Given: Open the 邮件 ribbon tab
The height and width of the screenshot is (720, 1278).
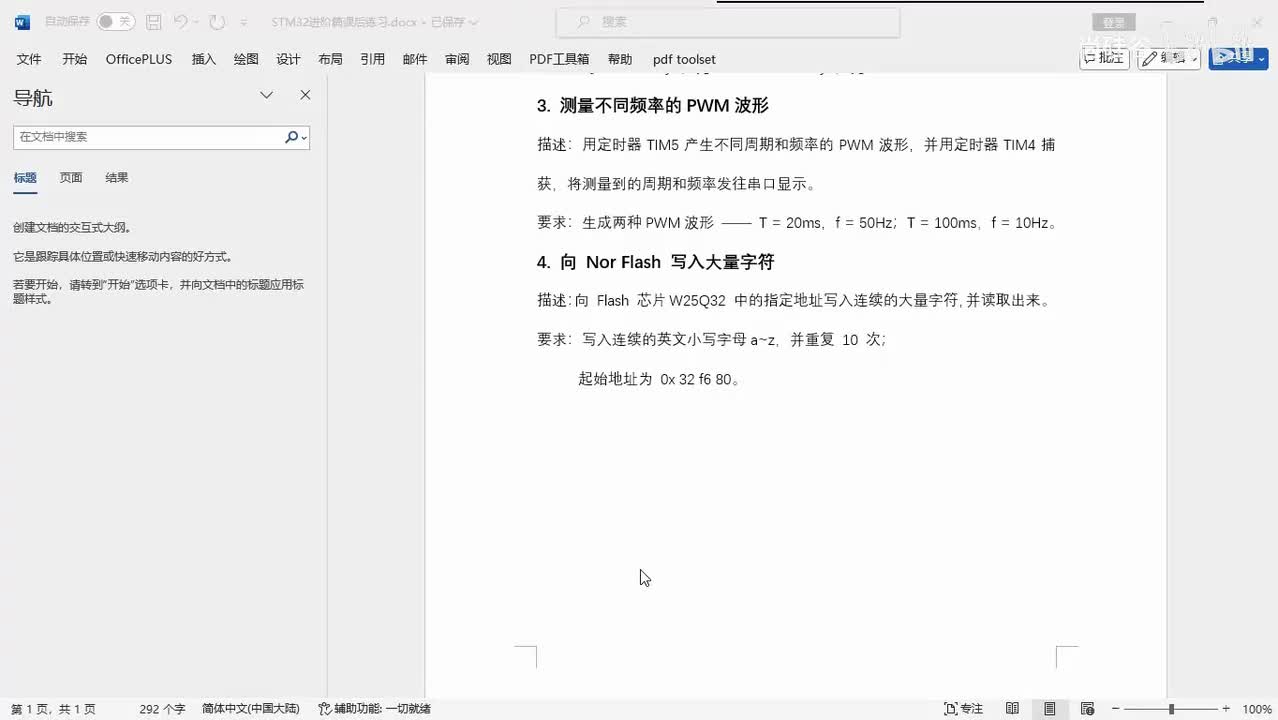Looking at the screenshot, I should [x=415, y=59].
